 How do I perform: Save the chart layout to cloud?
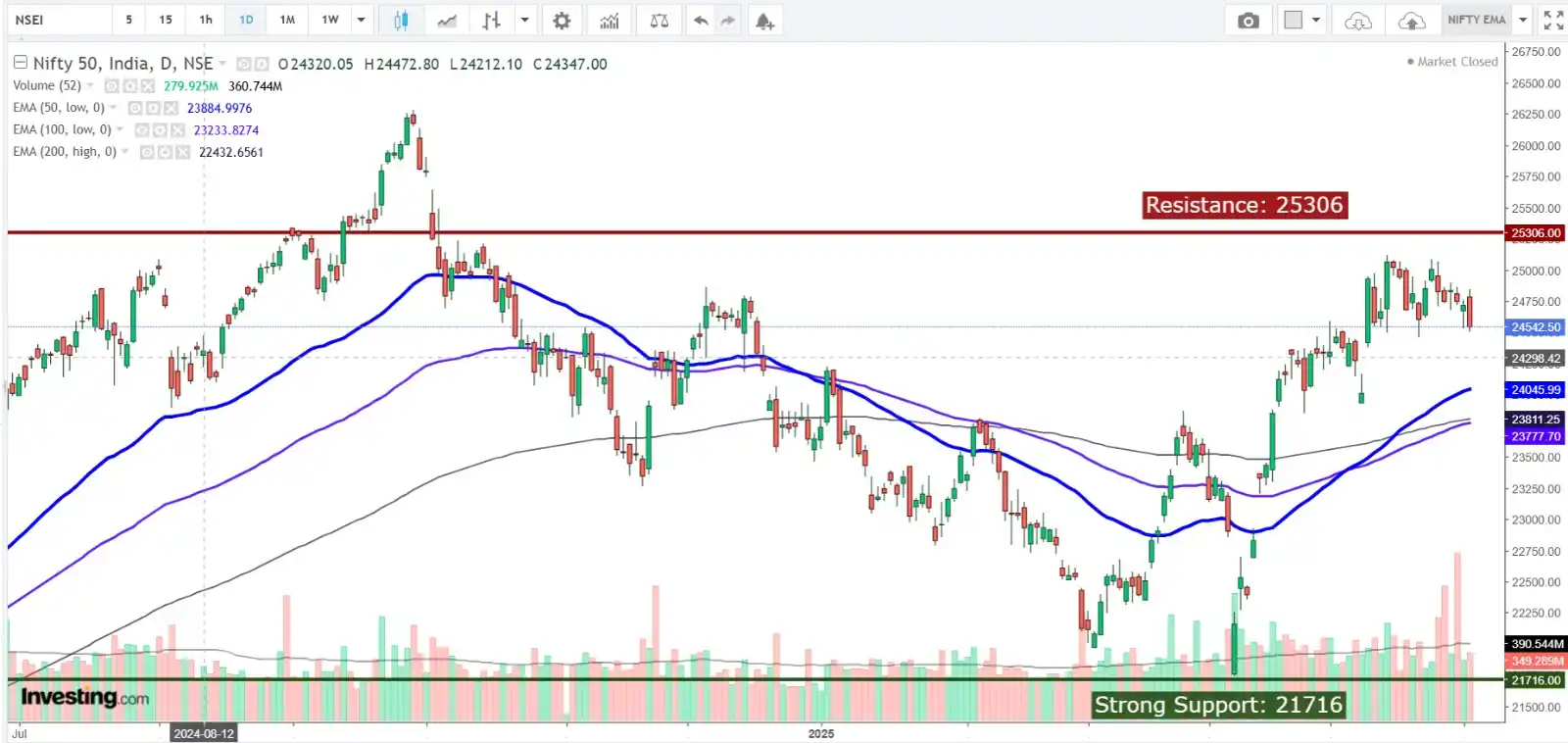click(x=1411, y=20)
